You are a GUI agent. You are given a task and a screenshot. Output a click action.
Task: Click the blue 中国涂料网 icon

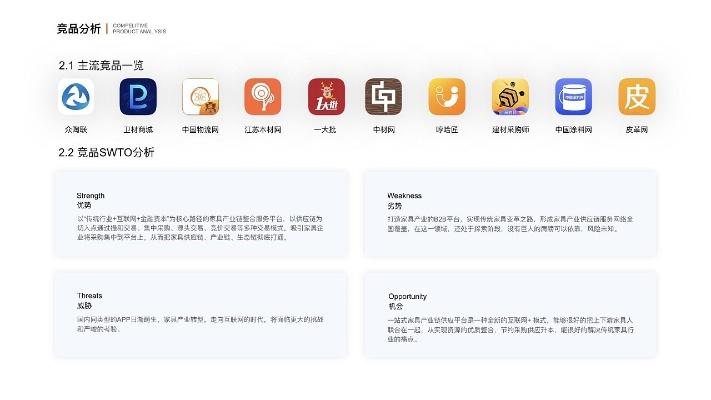click(573, 97)
